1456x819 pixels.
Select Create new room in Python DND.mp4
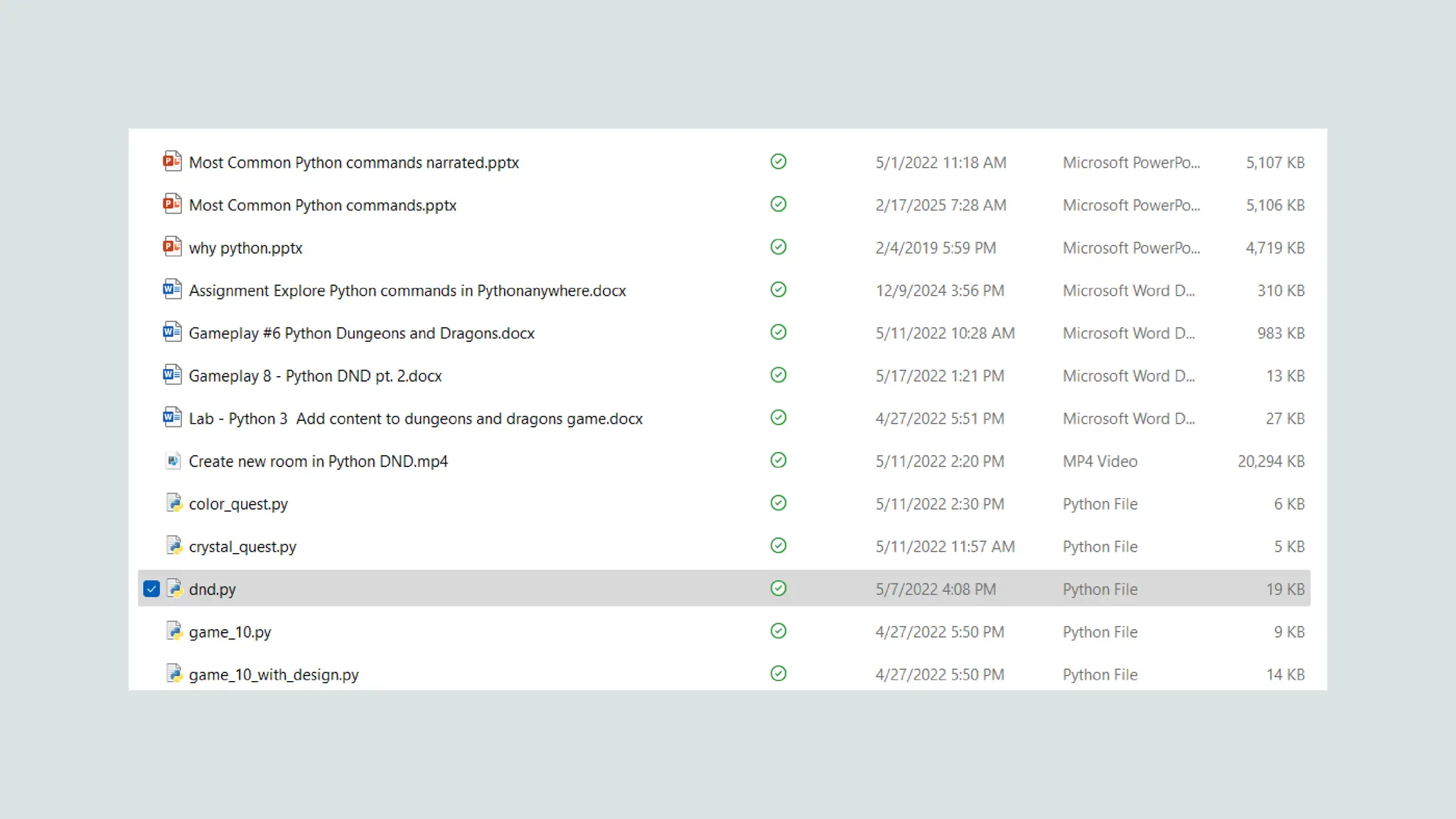[318, 461]
